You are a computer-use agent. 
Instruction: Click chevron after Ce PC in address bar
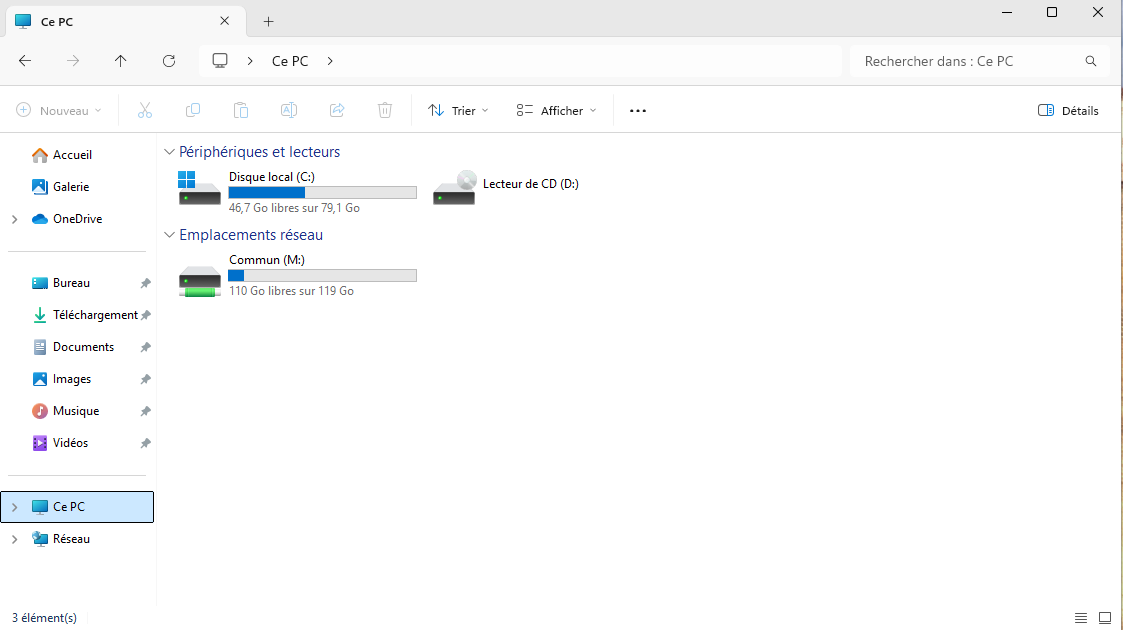330,61
